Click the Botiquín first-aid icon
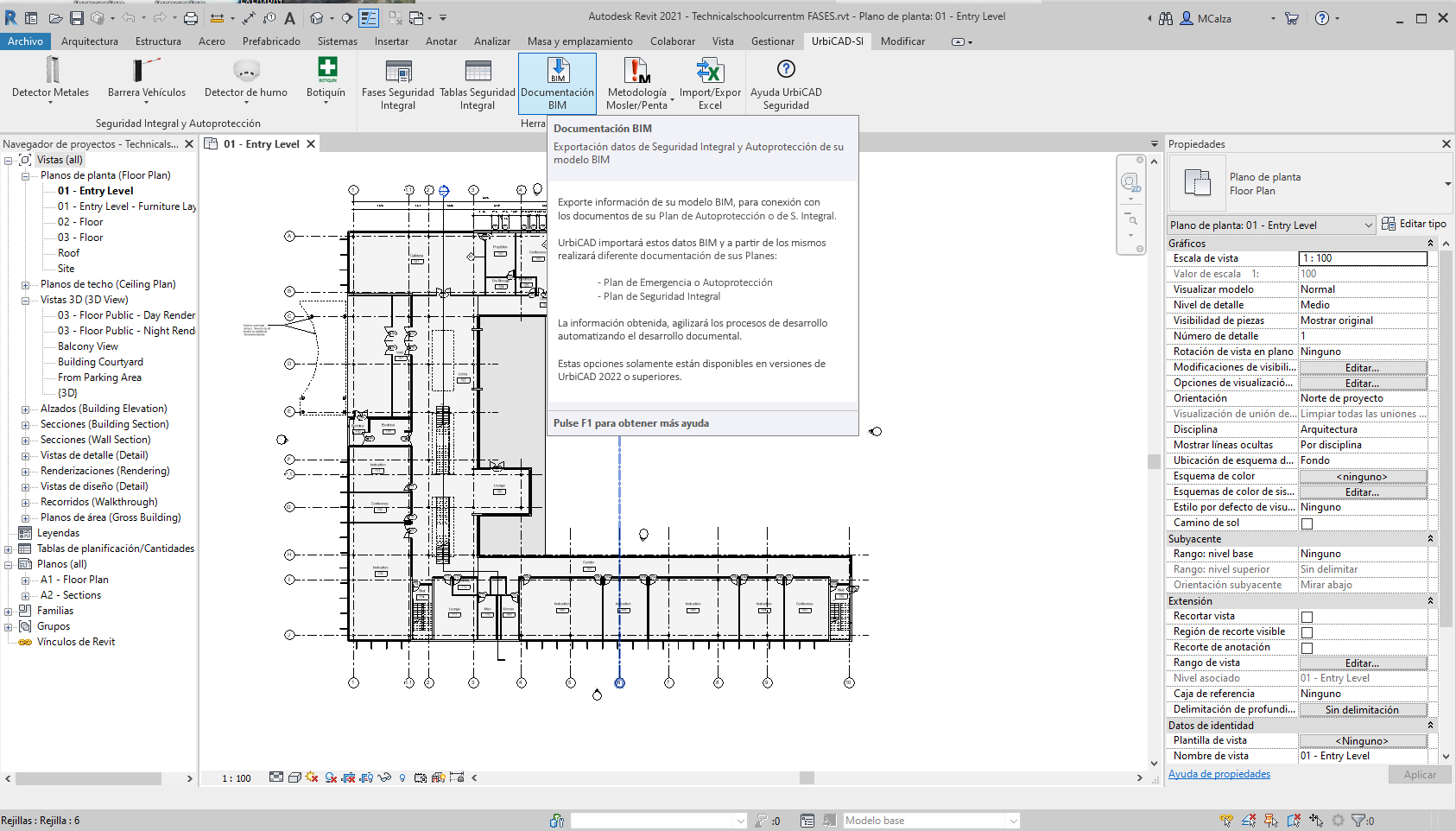The height and width of the screenshot is (831, 1456). pos(326,70)
